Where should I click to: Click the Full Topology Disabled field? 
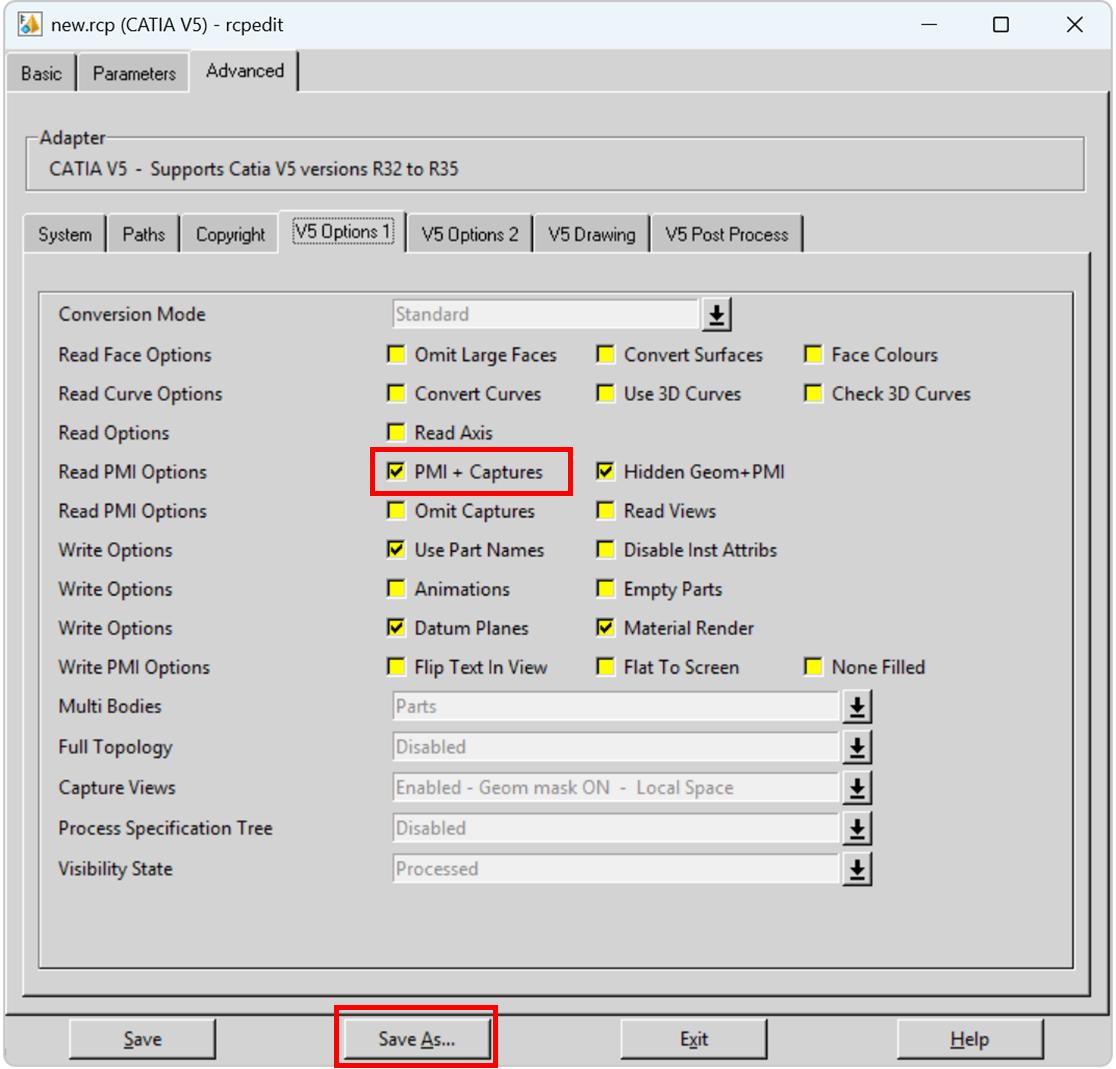(x=616, y=747)
